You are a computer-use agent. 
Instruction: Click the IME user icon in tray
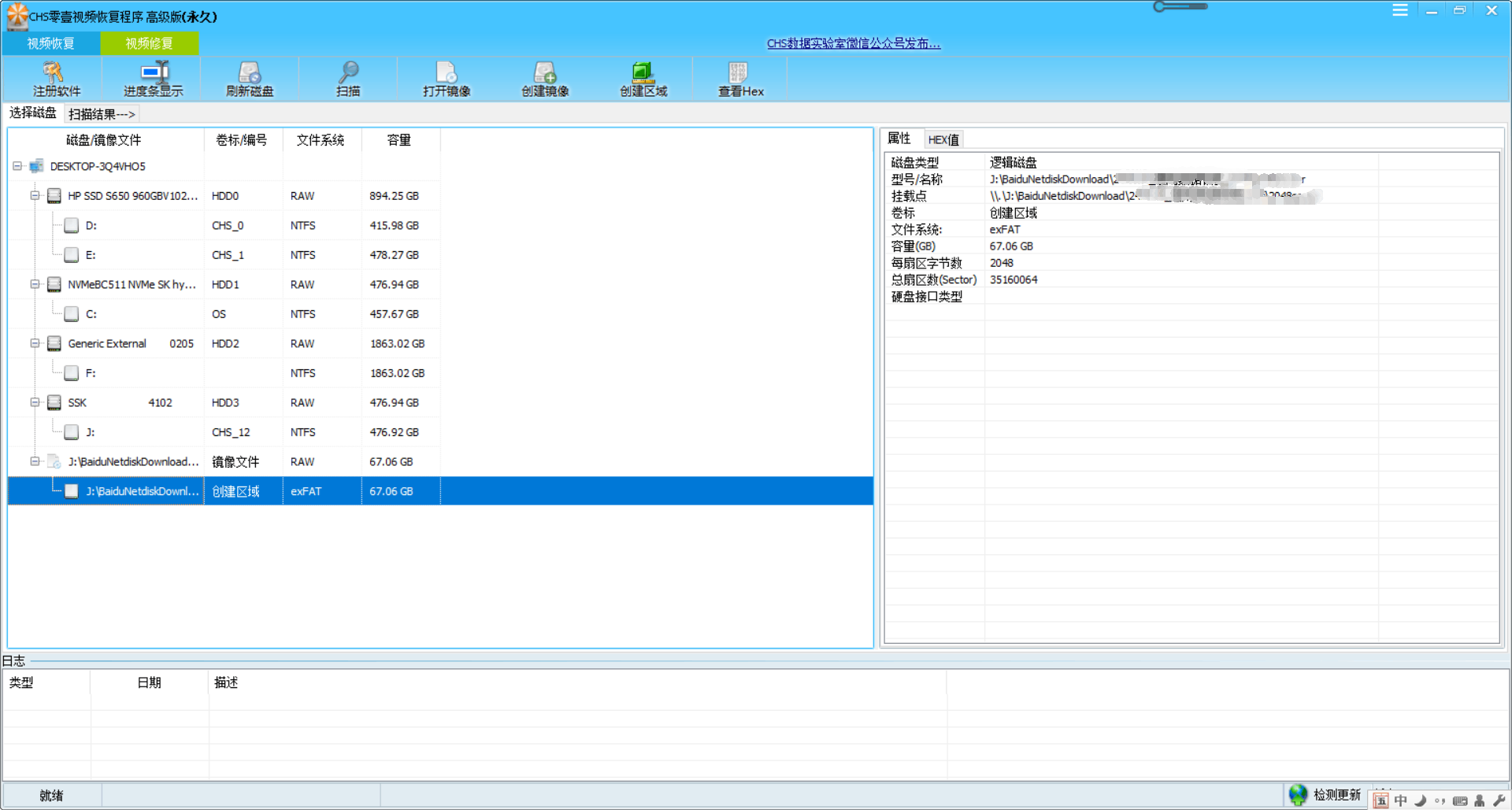coord(1480,801)
